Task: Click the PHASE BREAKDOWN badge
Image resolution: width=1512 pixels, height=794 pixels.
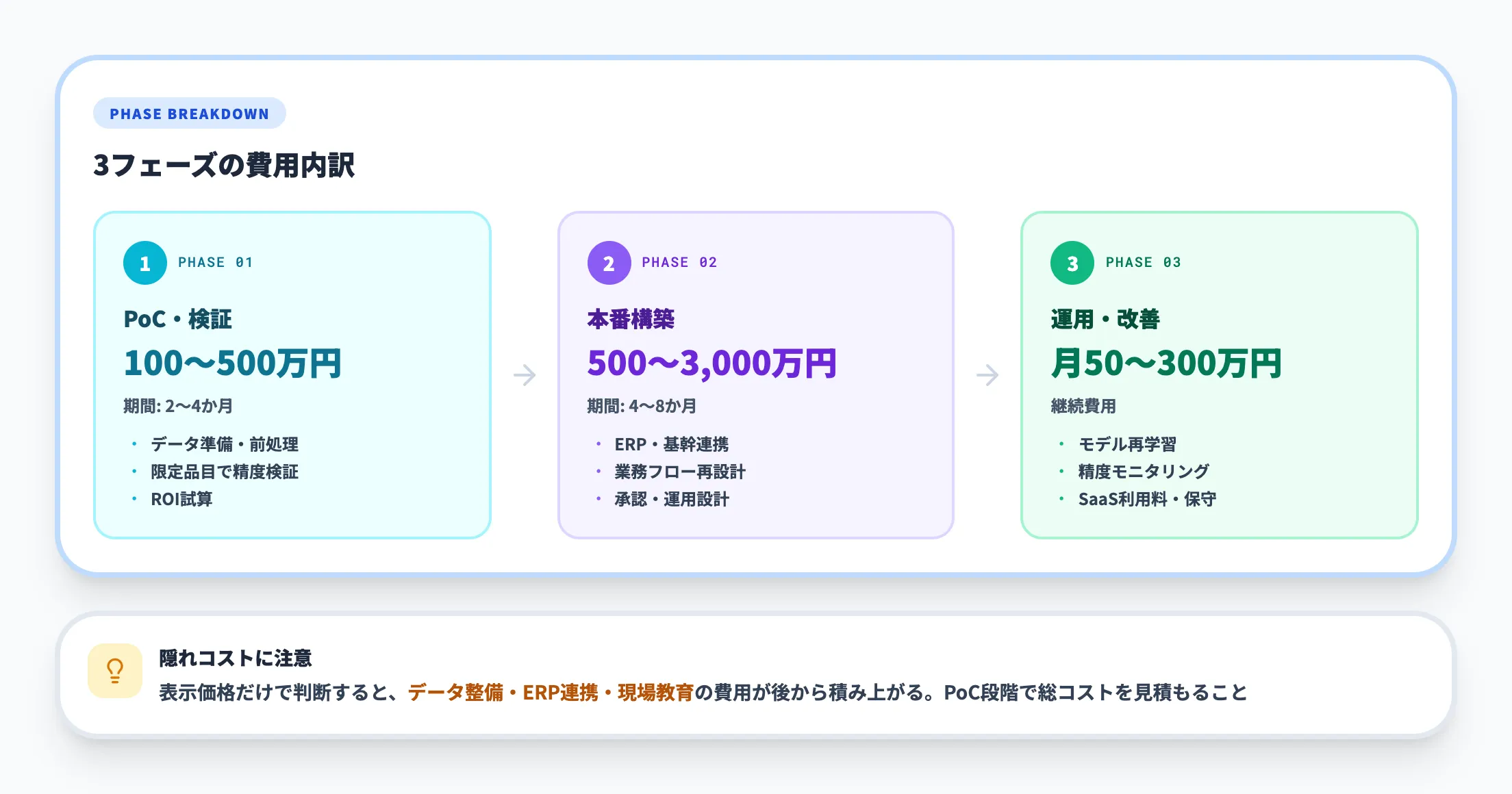Action: coord(189,114)
